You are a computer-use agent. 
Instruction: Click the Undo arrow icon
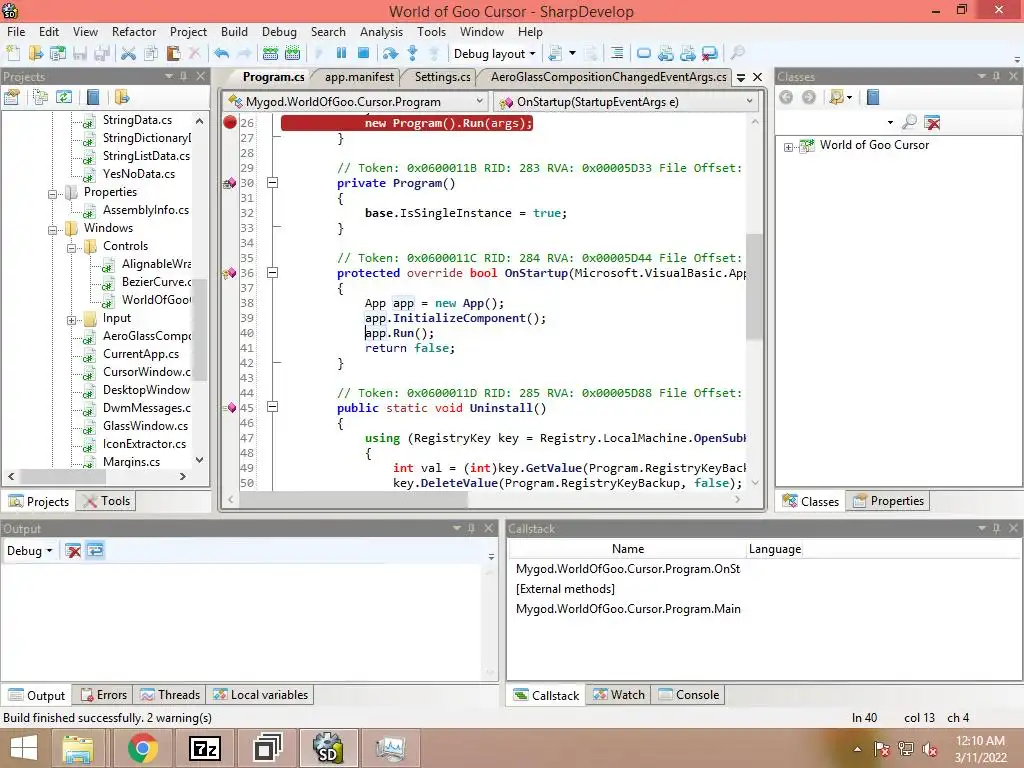pos(221,54)
